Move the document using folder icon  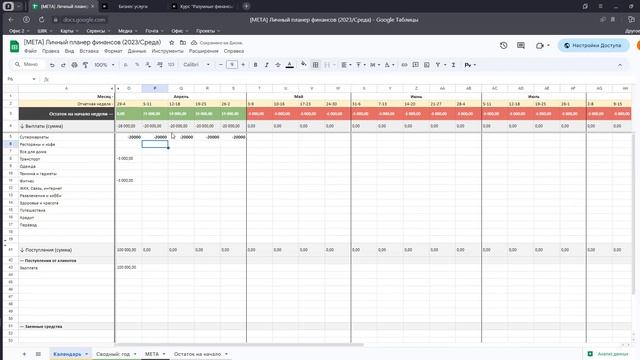(x=183, y=42)
